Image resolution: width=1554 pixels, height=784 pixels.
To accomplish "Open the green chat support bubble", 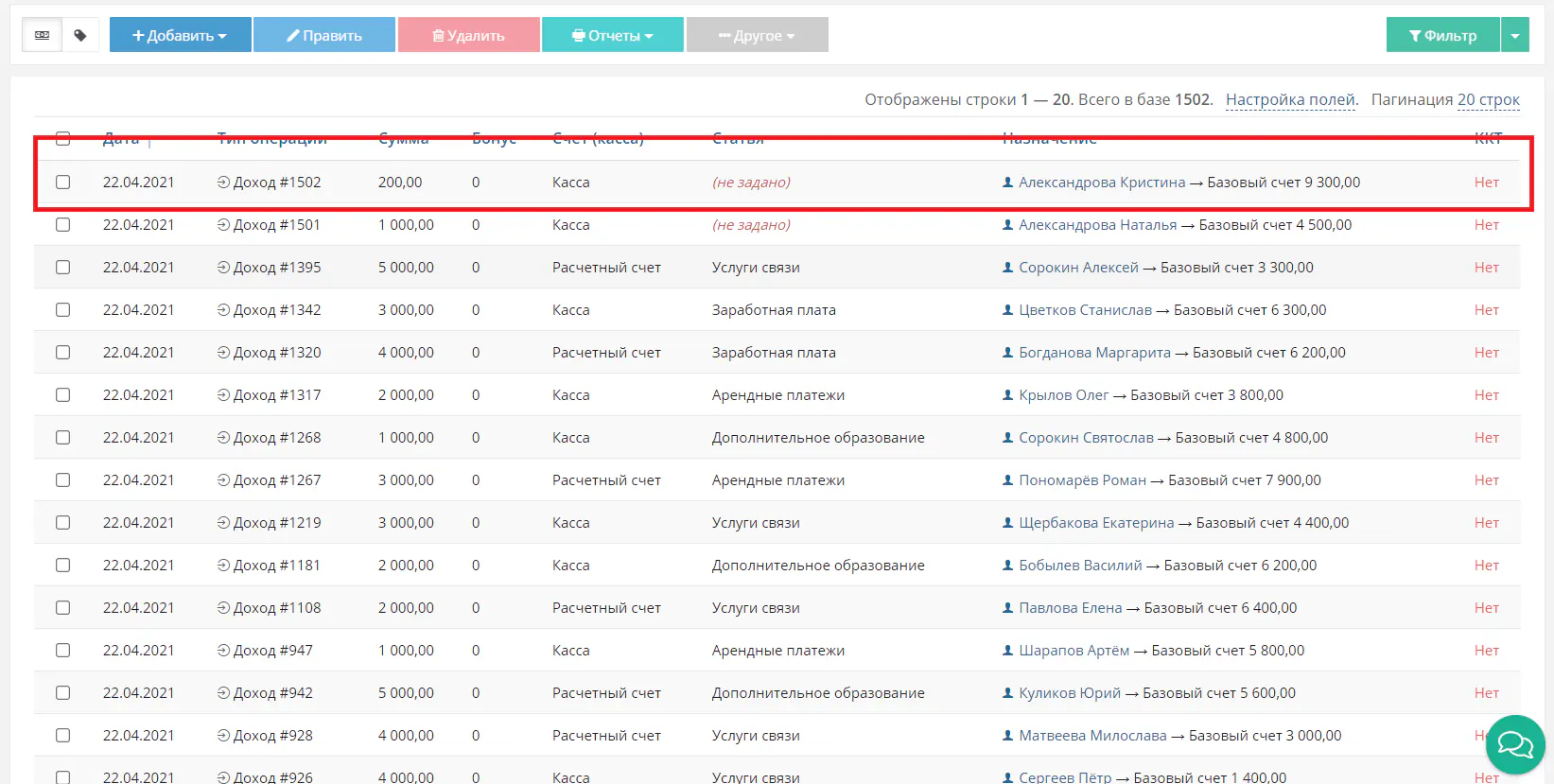I will click(x=1514, y=745).
